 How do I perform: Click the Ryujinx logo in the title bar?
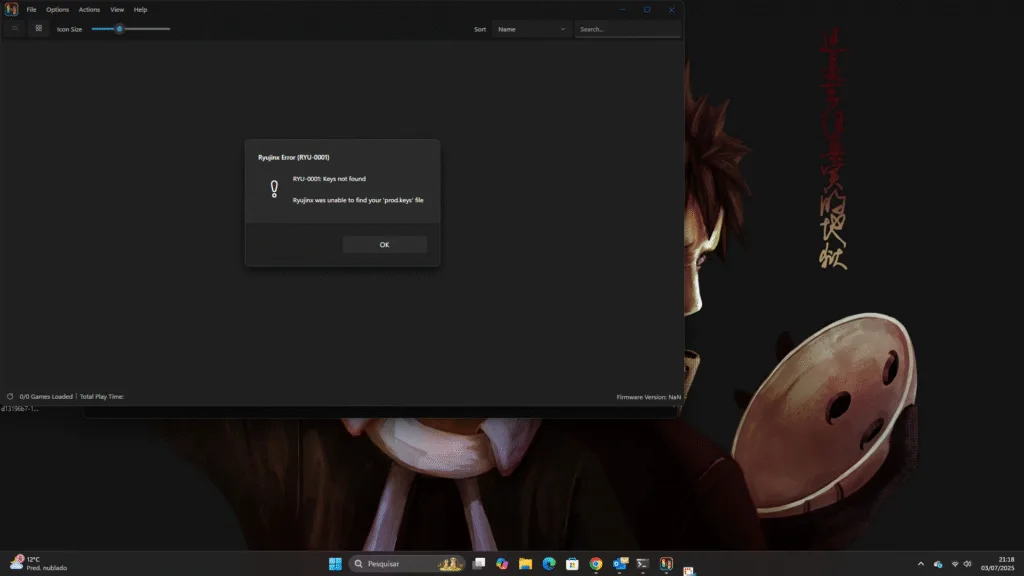tap(11, 9)
